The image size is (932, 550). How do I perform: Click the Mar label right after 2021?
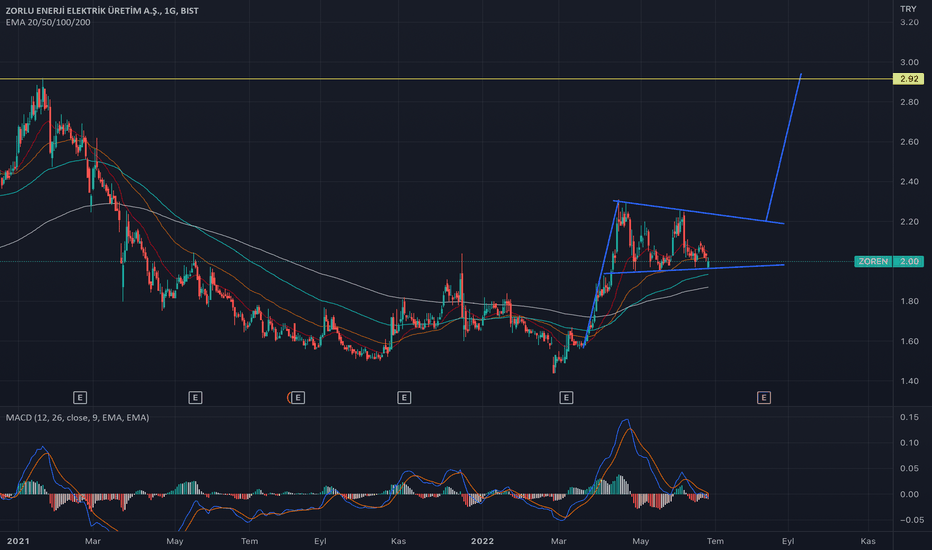93,541
